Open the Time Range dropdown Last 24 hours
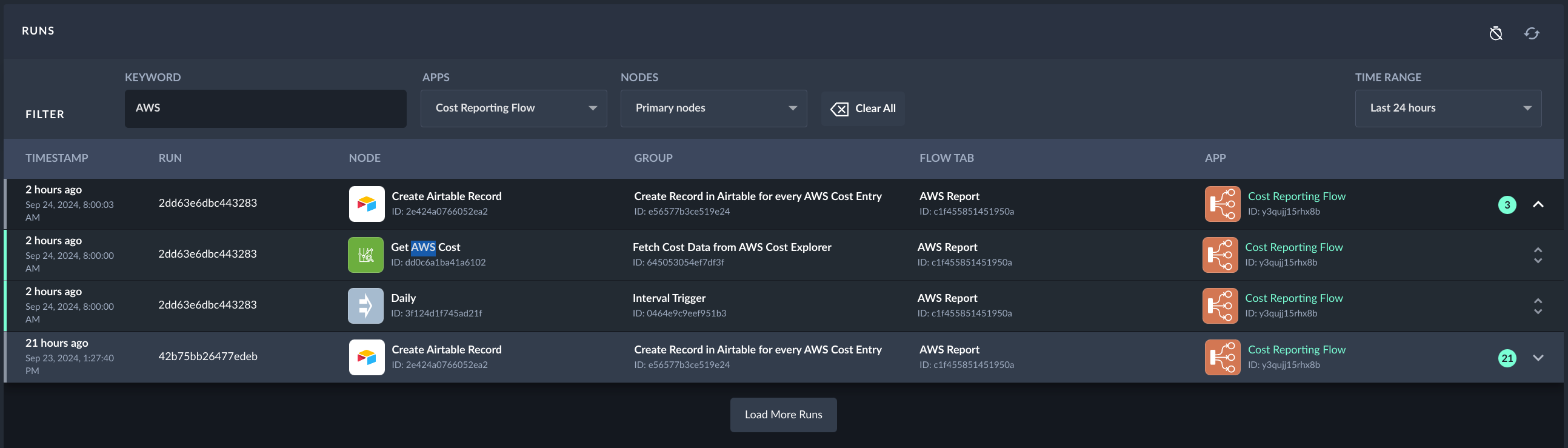Screen dimensions: 1568x448 (1447, 109)
